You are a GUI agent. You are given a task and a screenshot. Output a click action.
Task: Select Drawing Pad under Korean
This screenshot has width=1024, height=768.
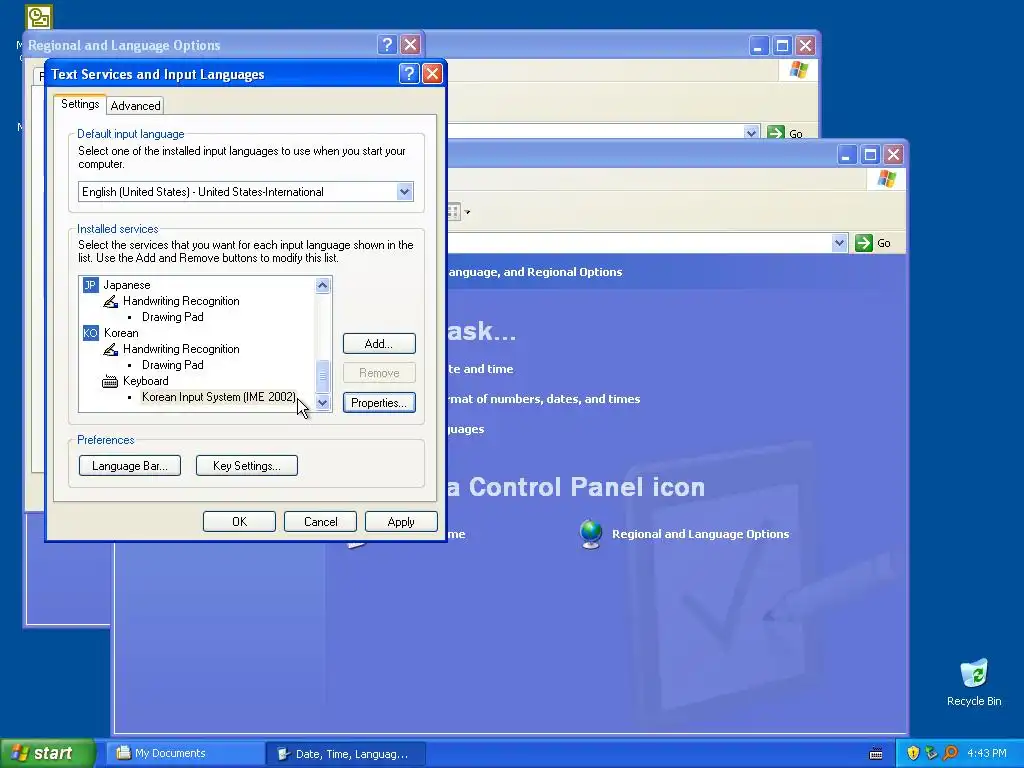(x=173, y=365)
